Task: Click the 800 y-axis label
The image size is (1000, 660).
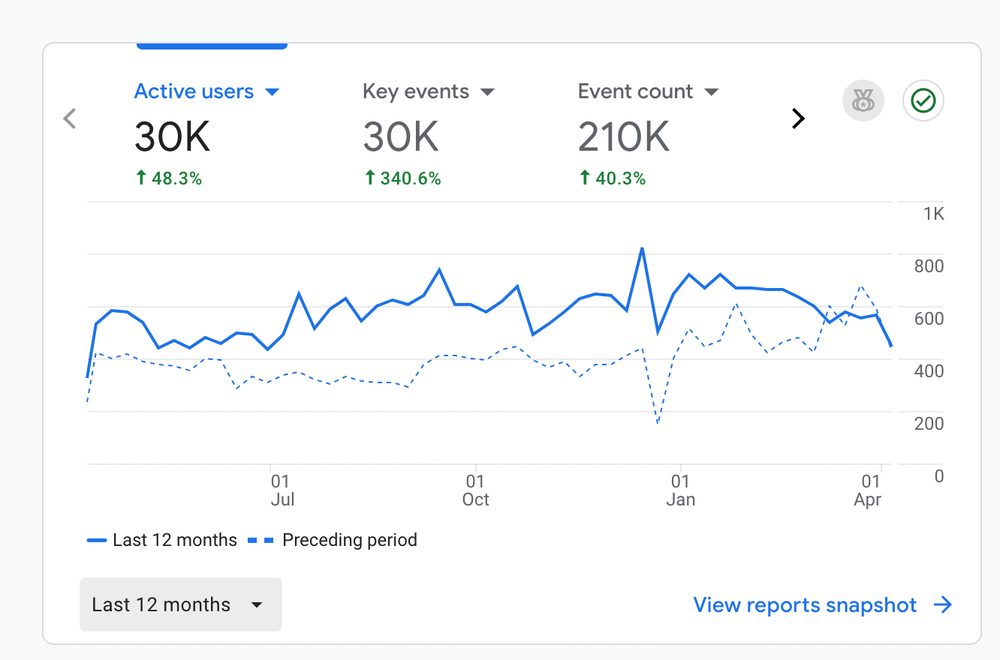Action: tap(929, 266)
